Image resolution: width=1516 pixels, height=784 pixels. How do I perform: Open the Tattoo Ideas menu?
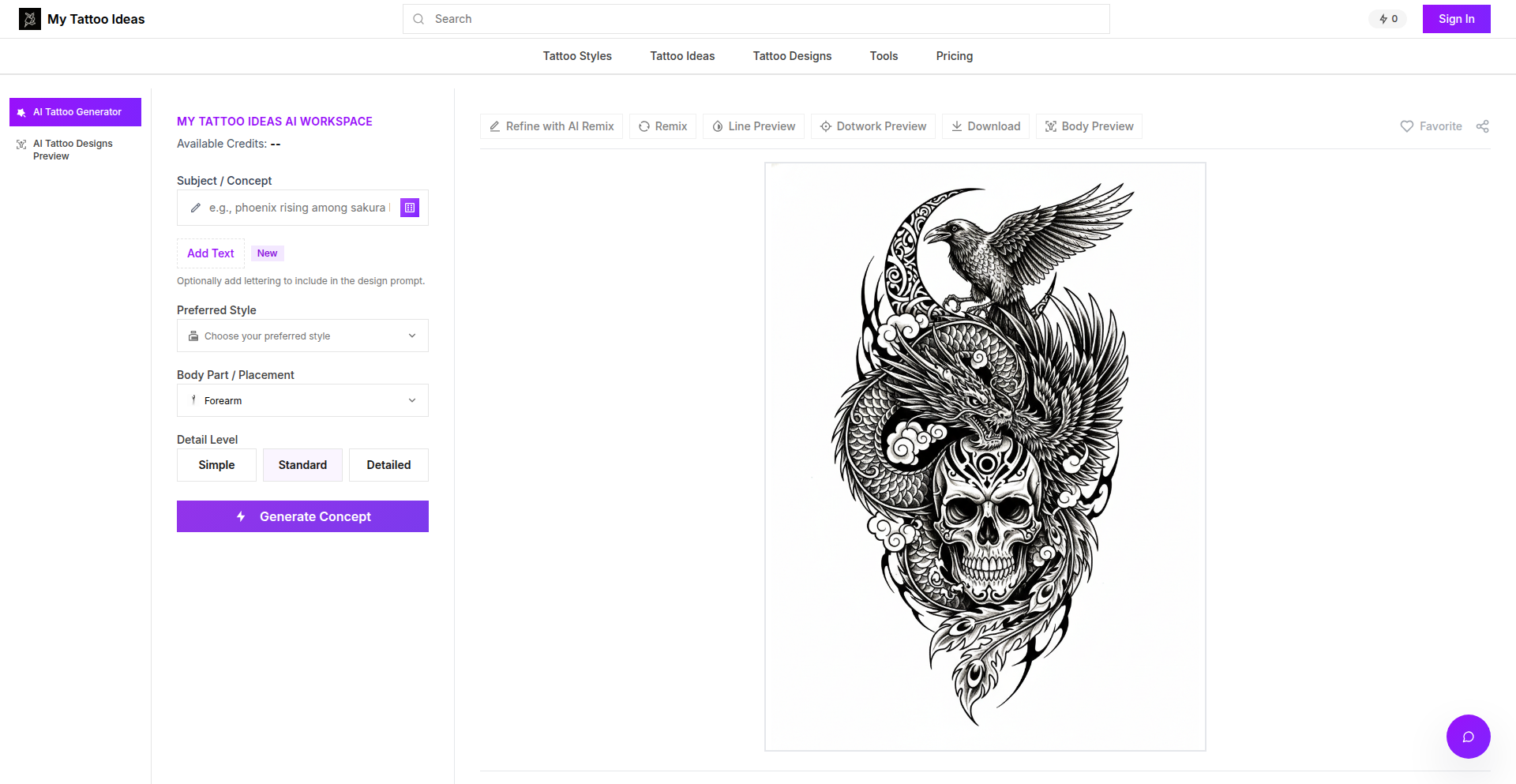[x=682, y=56]
